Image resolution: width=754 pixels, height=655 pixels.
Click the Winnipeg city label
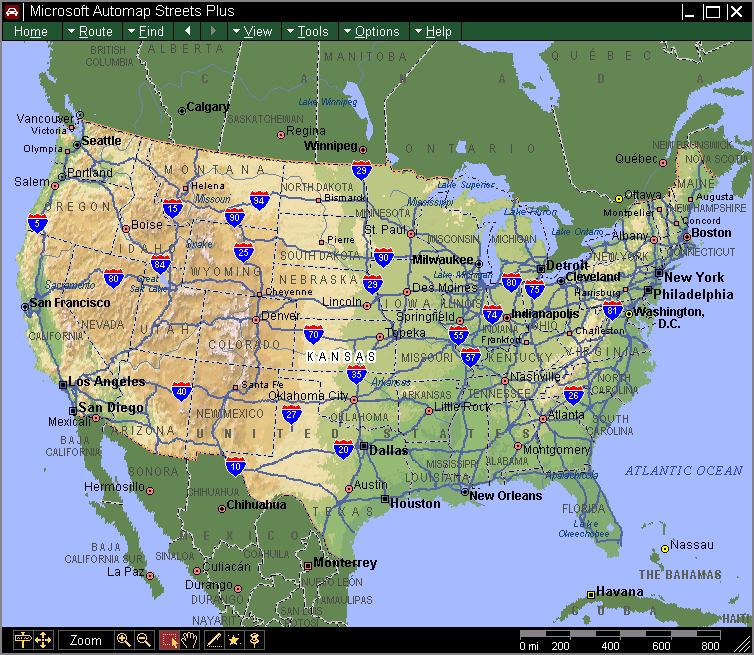click(331, 145)
